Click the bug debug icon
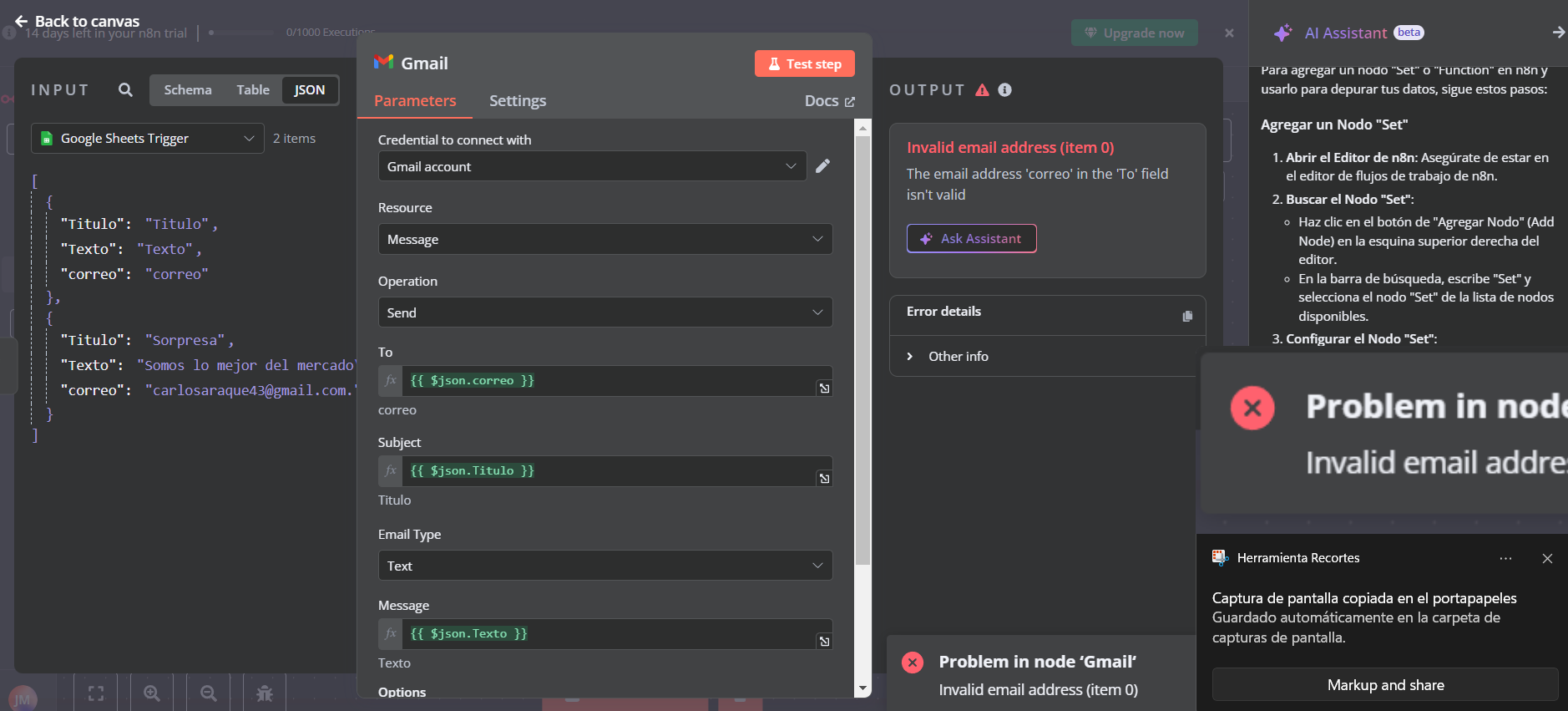 coord(265,693)
